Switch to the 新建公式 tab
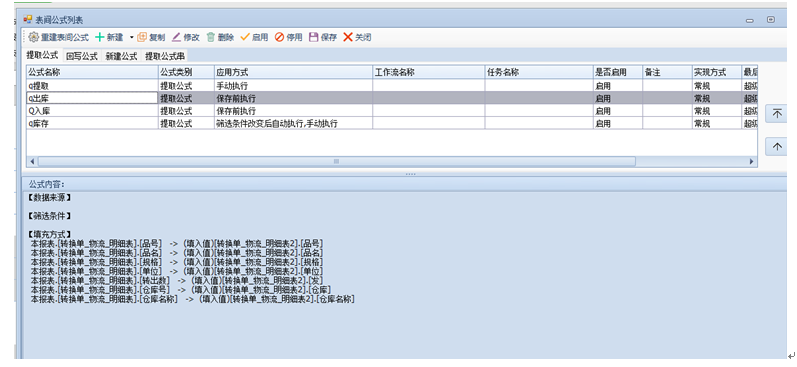The height and width of the screenshot is (367, 797). pos(121,56)
